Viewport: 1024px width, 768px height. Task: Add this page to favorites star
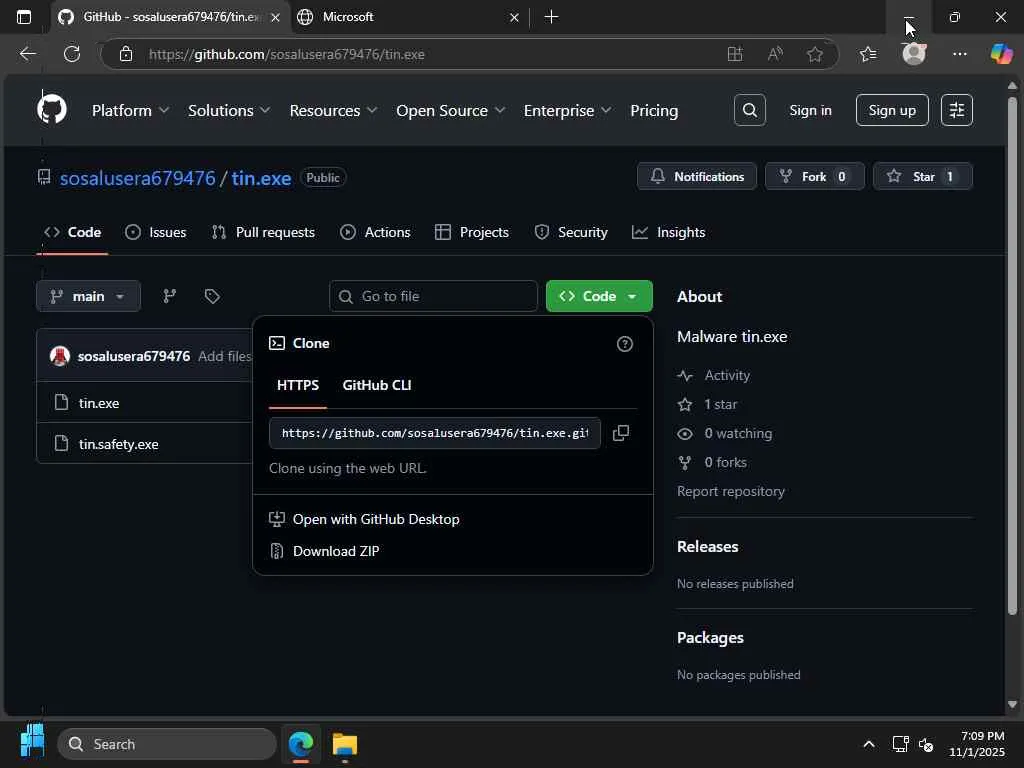pos(814,54)
